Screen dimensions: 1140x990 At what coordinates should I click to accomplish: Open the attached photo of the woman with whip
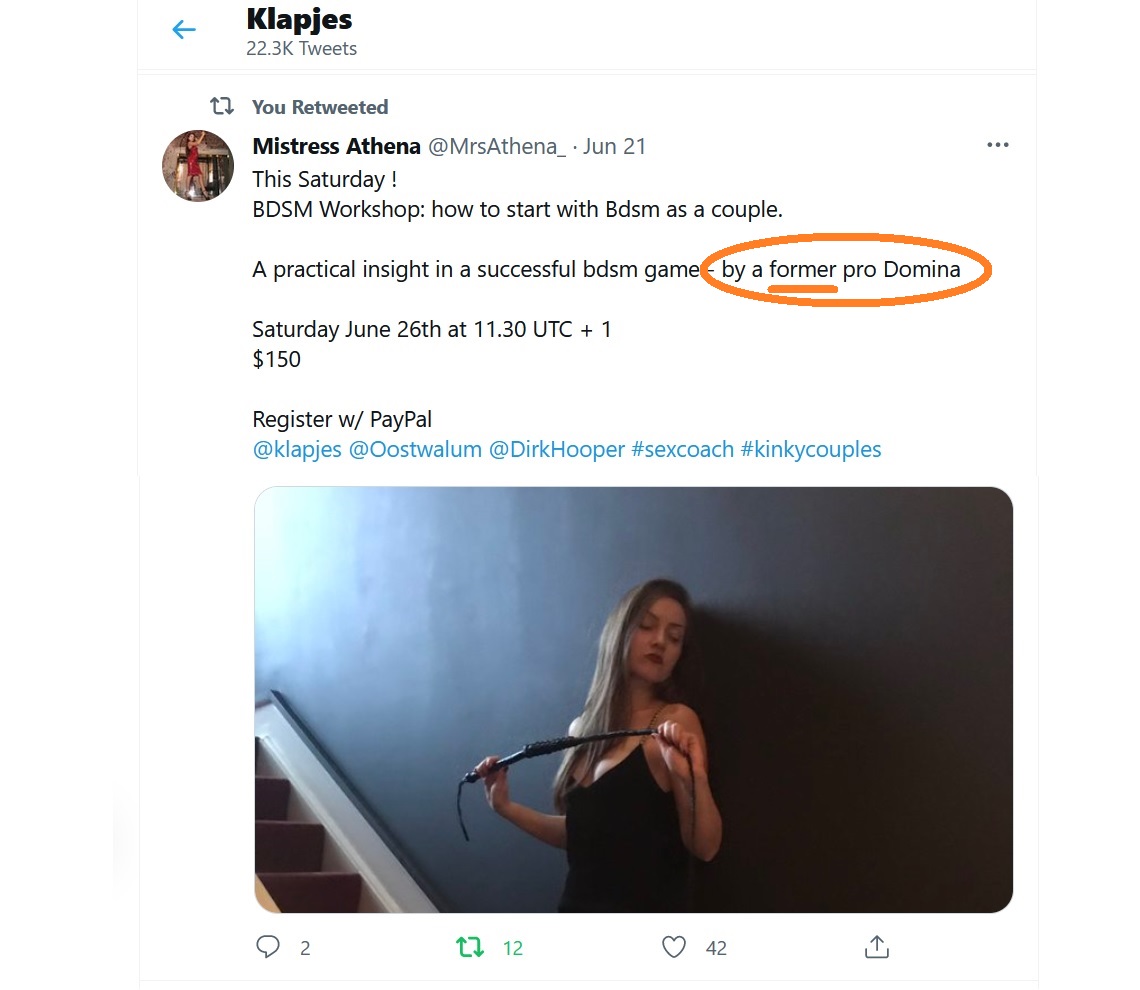tap(633, 698)
